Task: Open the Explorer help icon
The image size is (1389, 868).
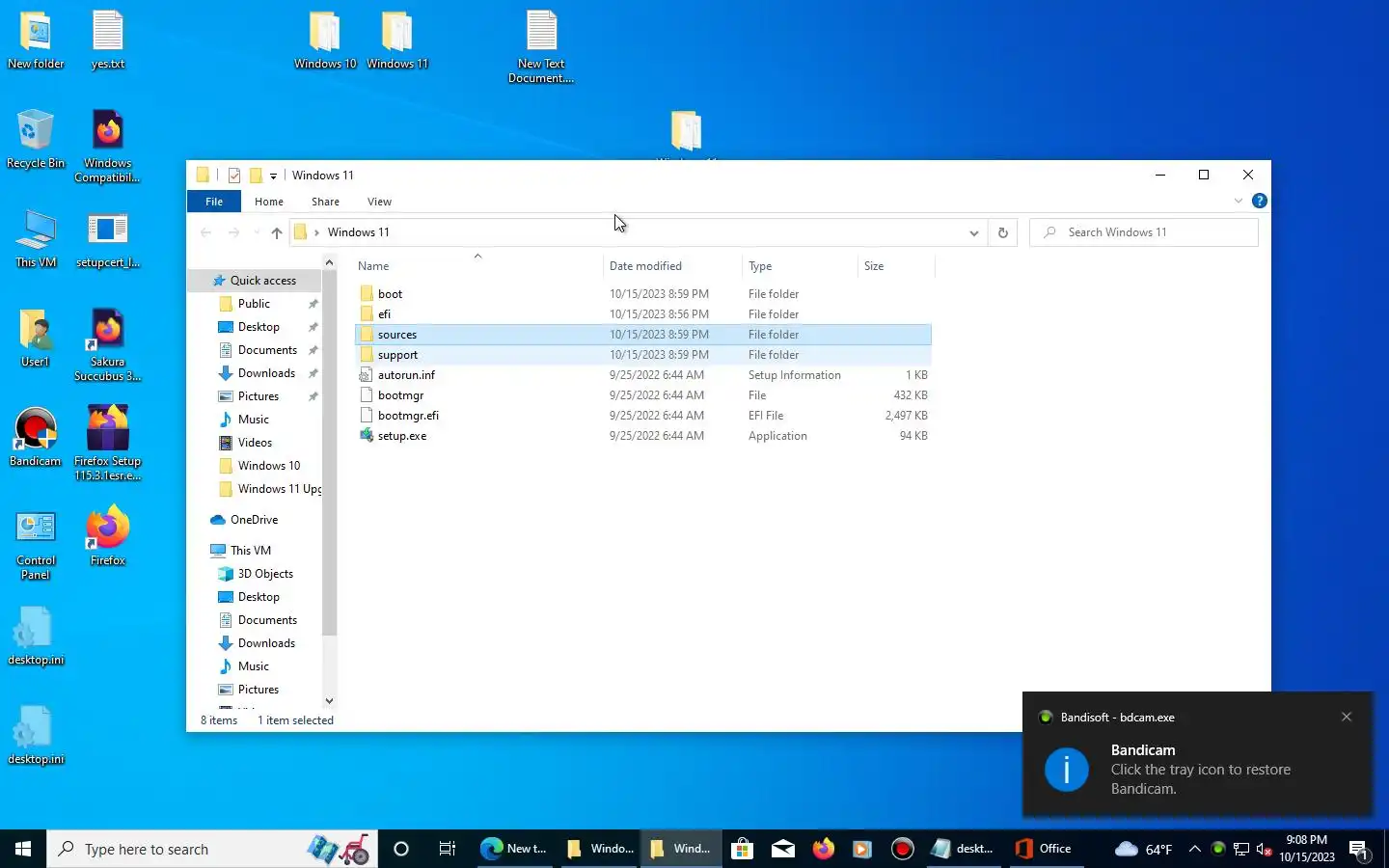Action: (1260, 202)
